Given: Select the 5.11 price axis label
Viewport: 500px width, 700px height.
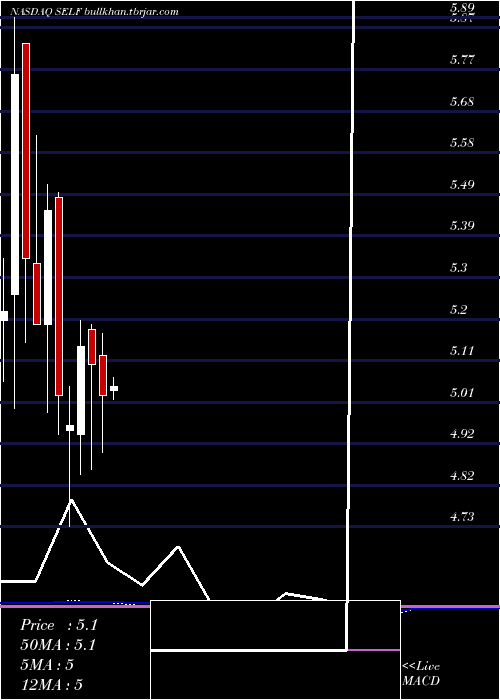Looking at the screenshot, I should [462, 351].
